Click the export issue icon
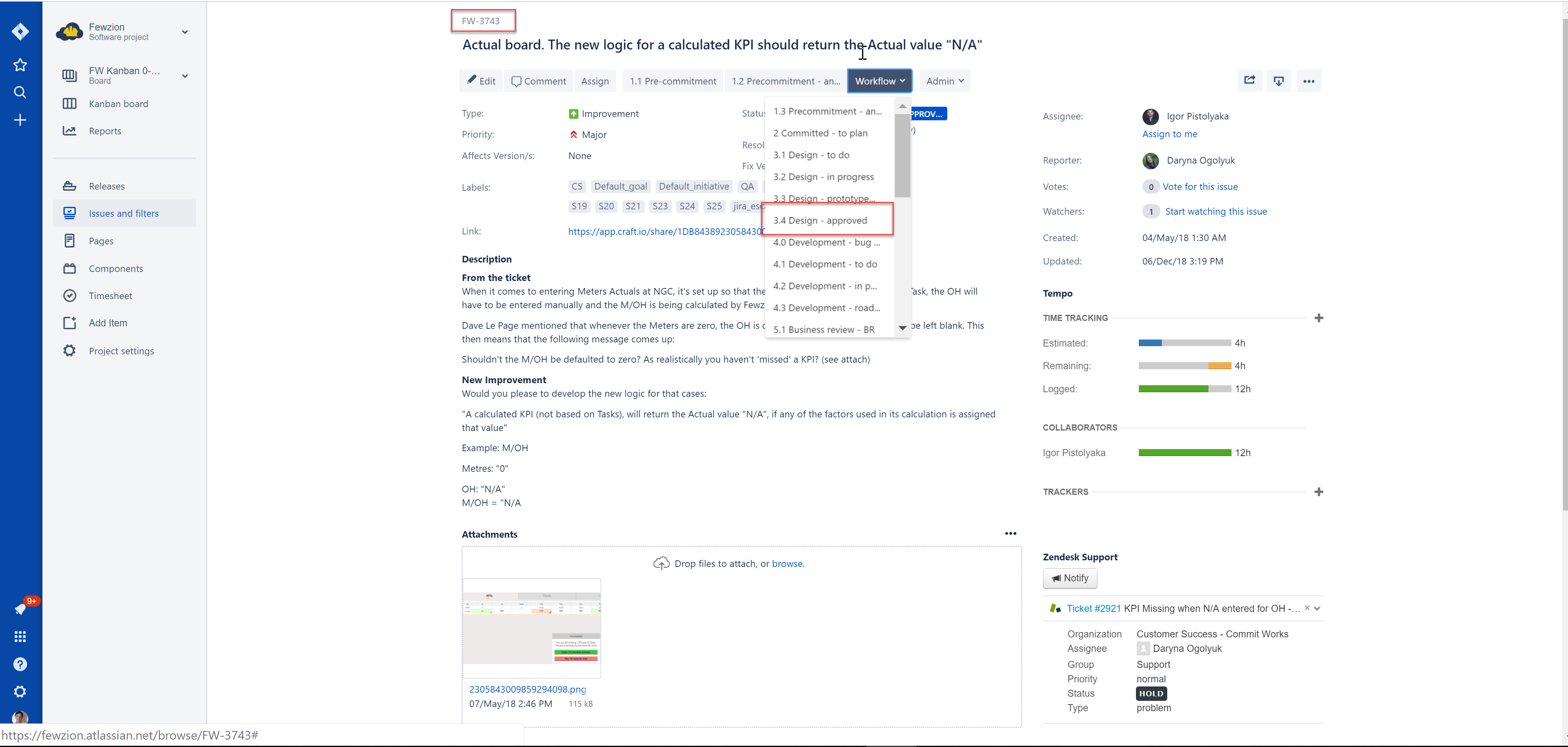 coord(1278,80)
